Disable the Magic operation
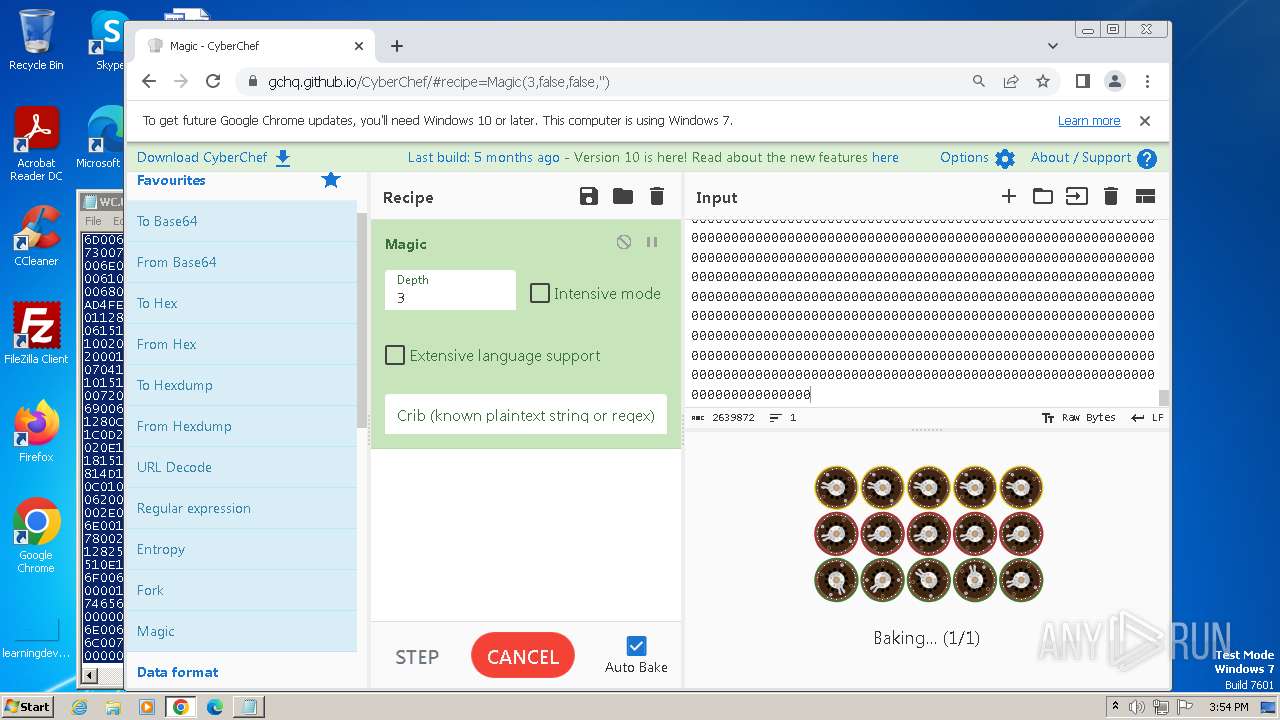 click(624, 242)
